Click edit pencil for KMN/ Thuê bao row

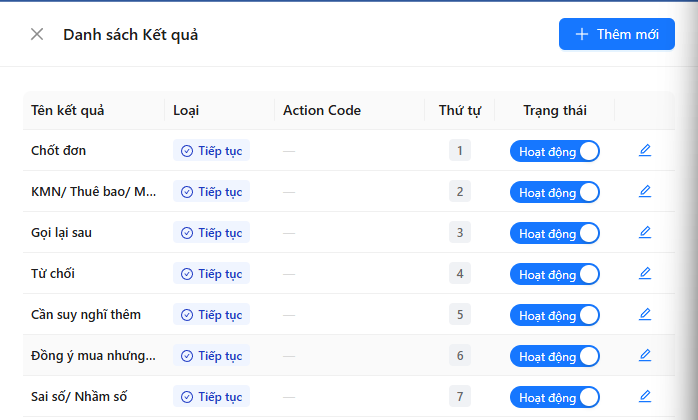[x=645, y=192]
